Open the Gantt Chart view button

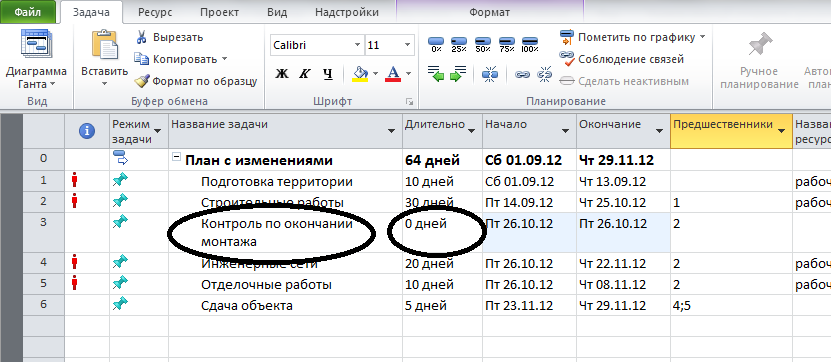click(36, 59)
